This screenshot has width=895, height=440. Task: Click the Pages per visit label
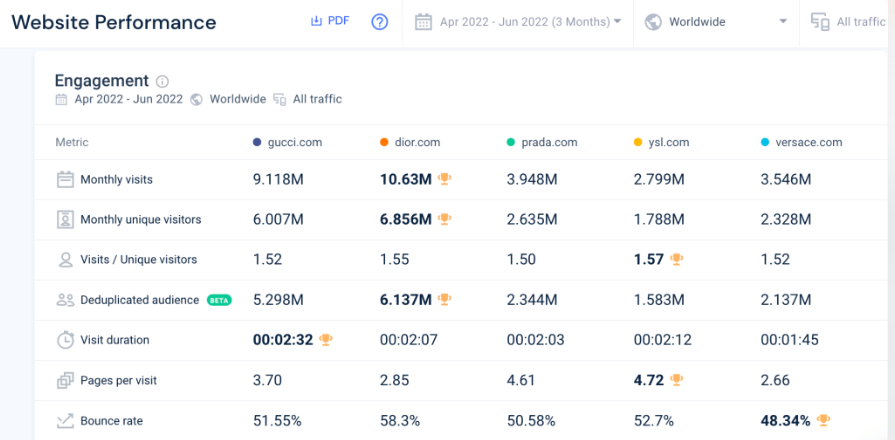(119, 380)
